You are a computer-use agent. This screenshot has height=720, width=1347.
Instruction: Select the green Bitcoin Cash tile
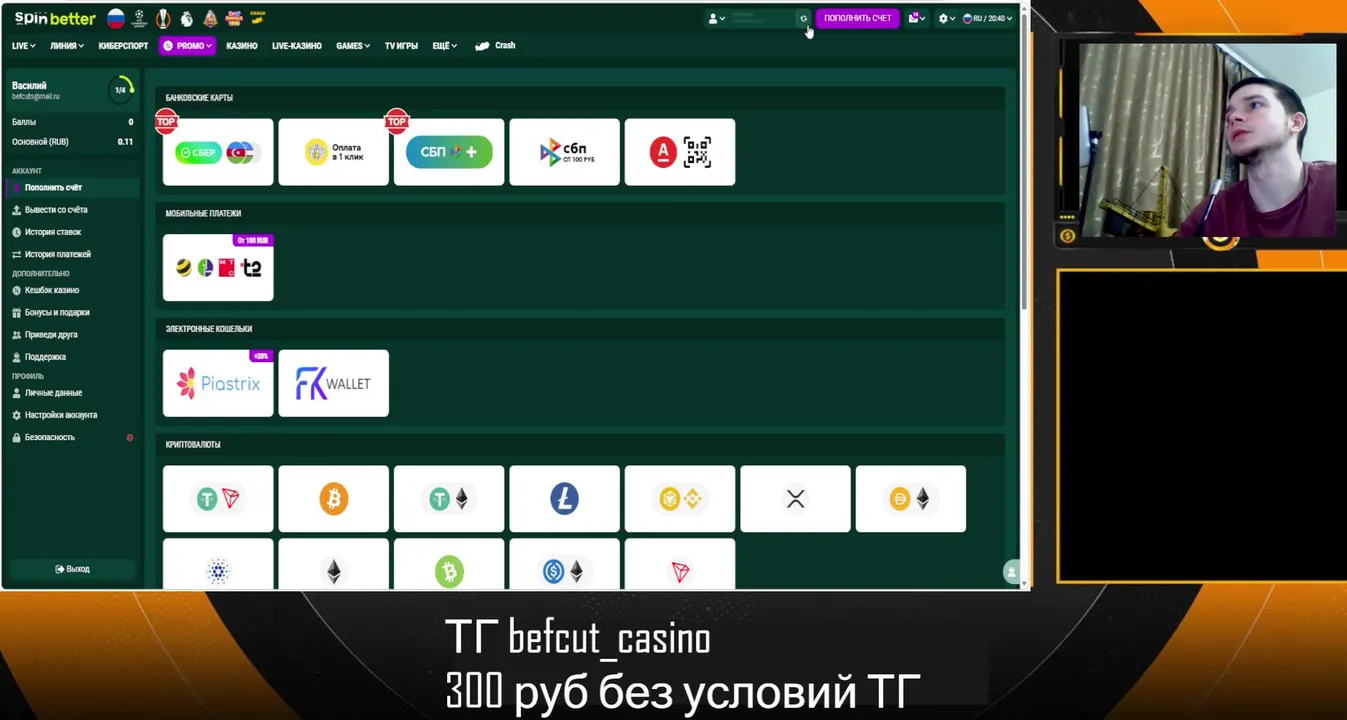click(x=449, y=564)
